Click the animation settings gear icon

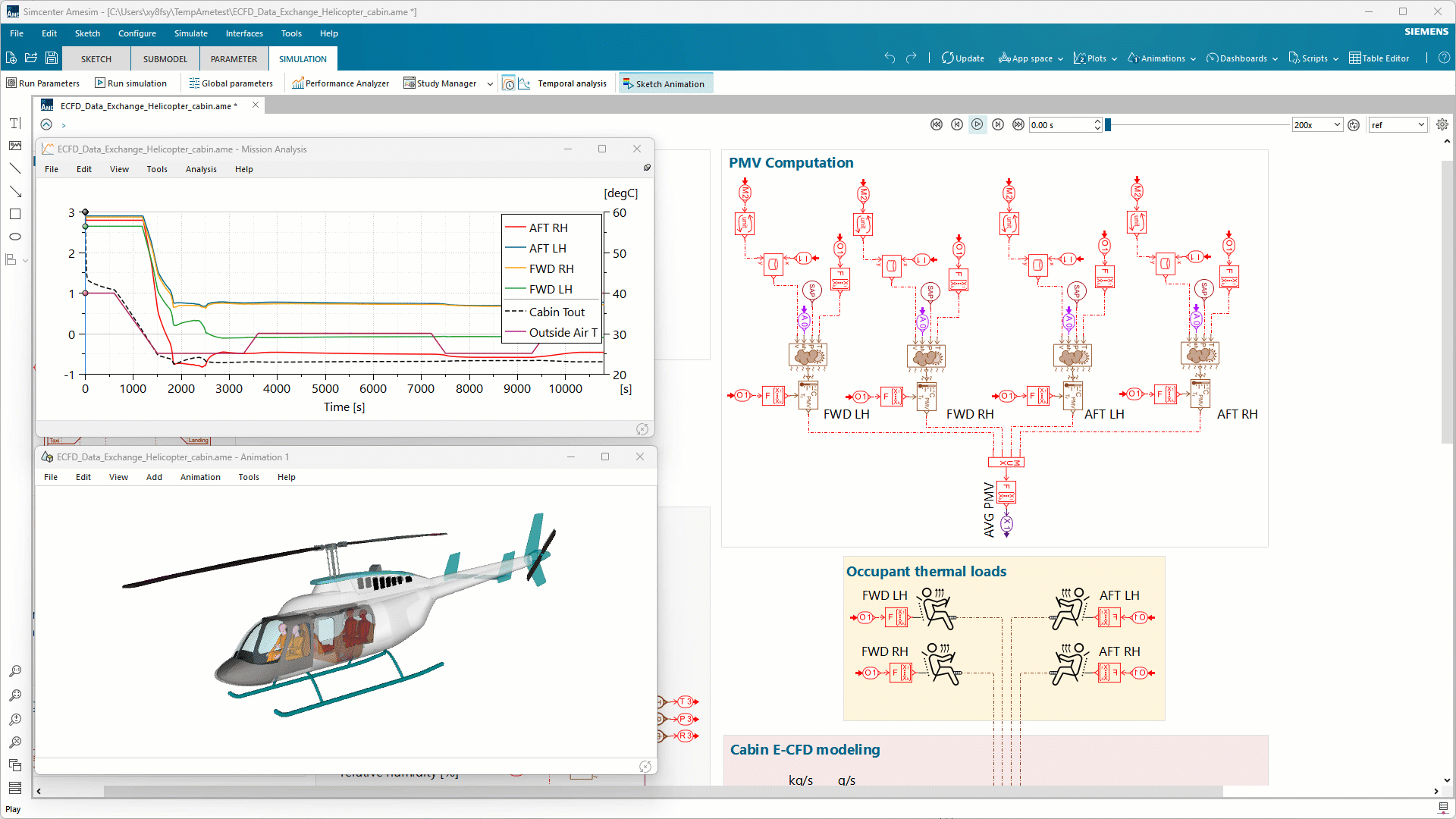coord(1442,124)
